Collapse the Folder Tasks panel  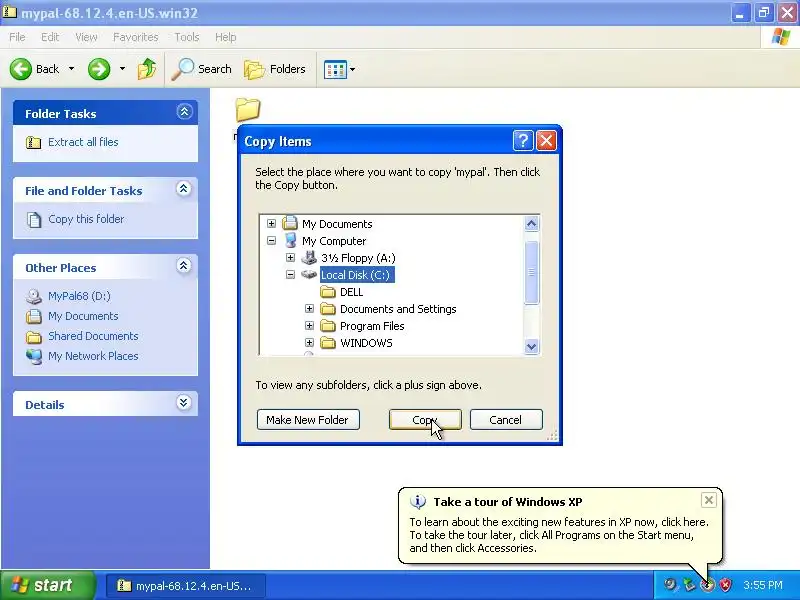point(184,112)
